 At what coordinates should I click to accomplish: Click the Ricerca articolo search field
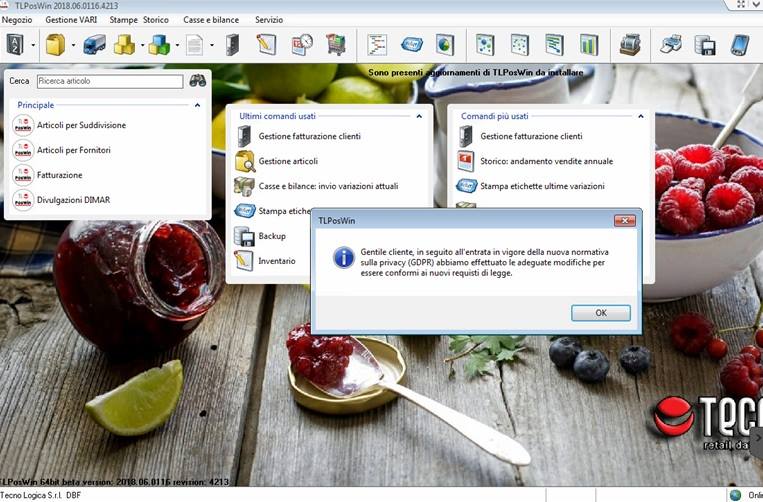coord(109,81)
